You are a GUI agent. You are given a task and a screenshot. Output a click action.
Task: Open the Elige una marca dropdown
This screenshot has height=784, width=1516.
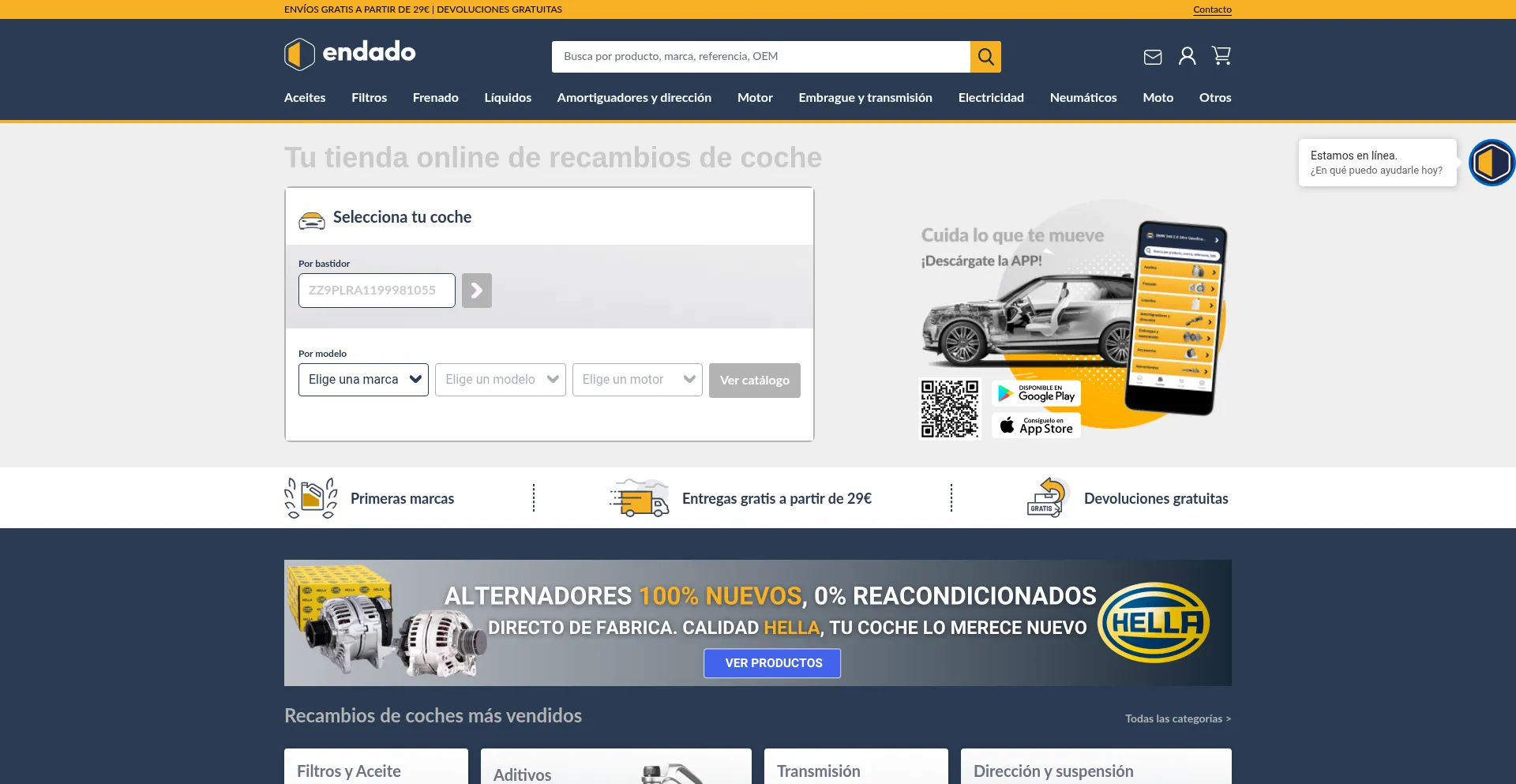tap(363, 380)
